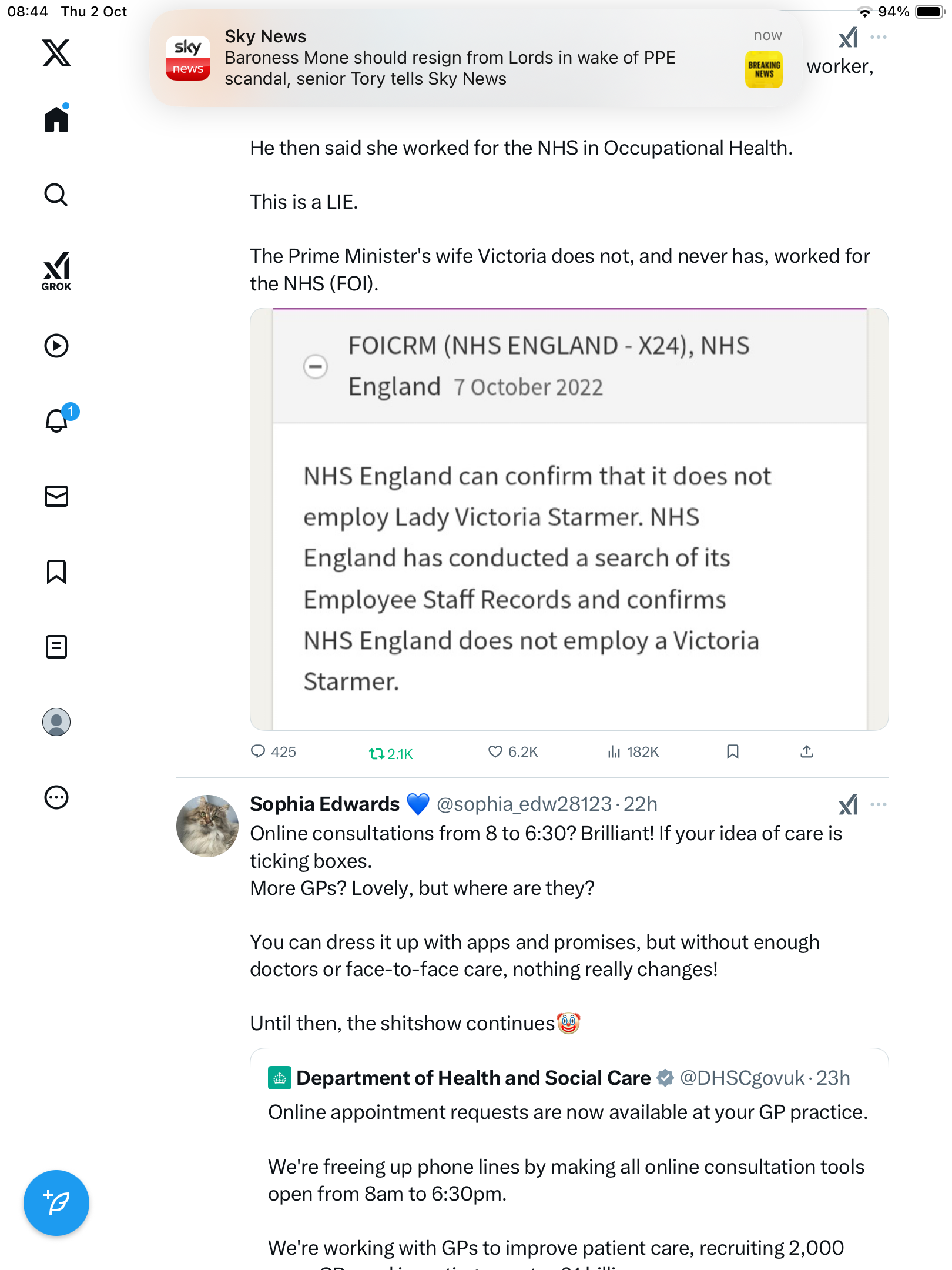Viewport: 952px width, 1270px height.
Task: Tap the X logo at the top of the sidebar
Action: pos(56,53)
